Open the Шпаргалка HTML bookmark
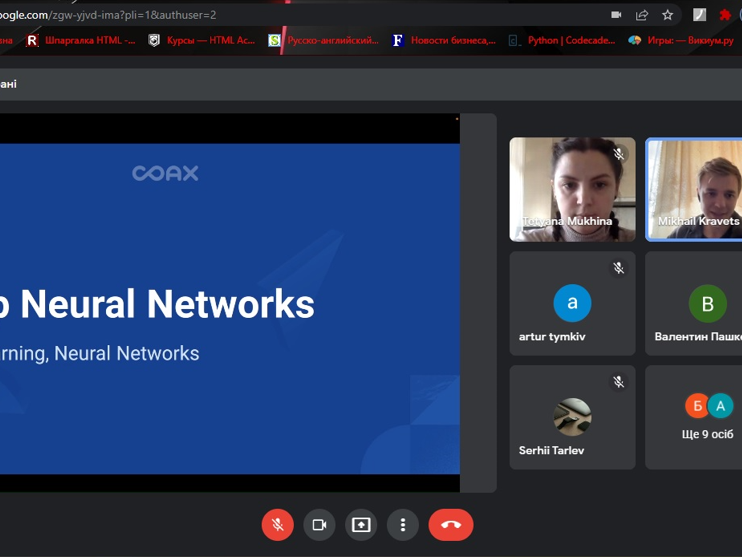The image size is (742, 557). pos(80,40)
